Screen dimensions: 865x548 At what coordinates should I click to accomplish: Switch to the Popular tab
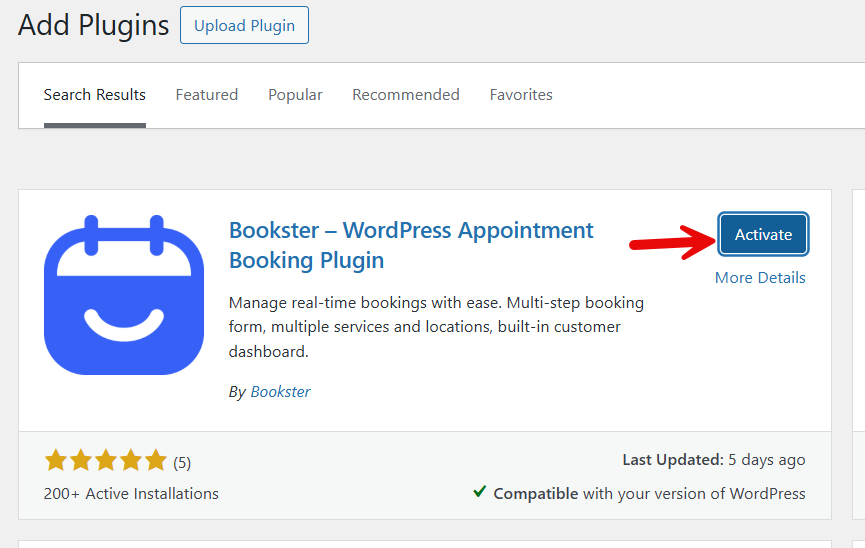tap(295, 95)
